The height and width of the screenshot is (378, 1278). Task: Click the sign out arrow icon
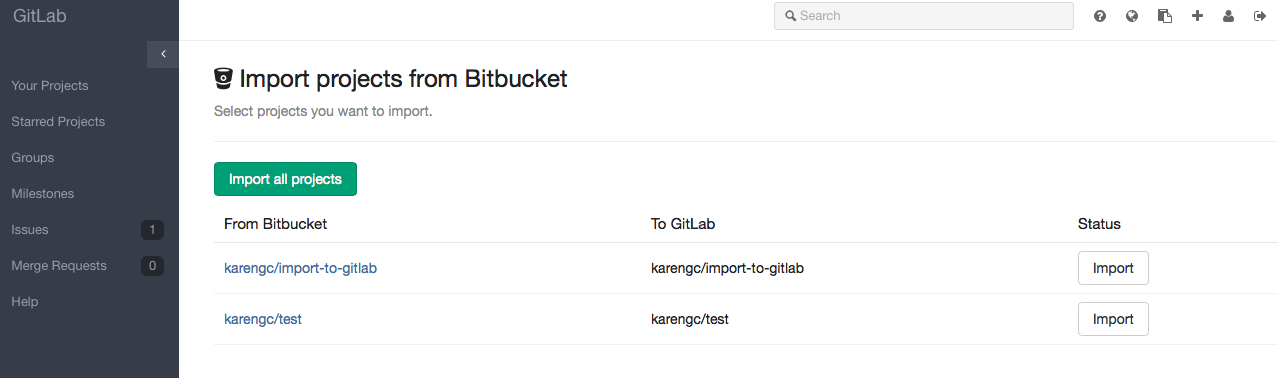[1260, 16]
